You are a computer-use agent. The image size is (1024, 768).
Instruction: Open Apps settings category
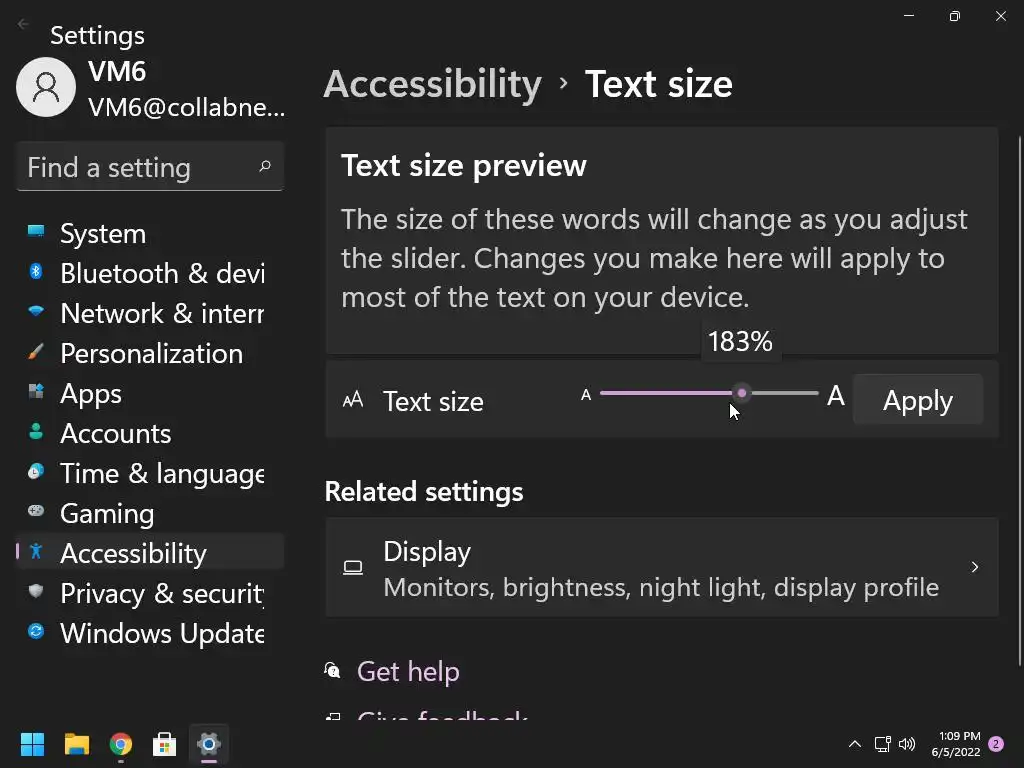point(91,393)
